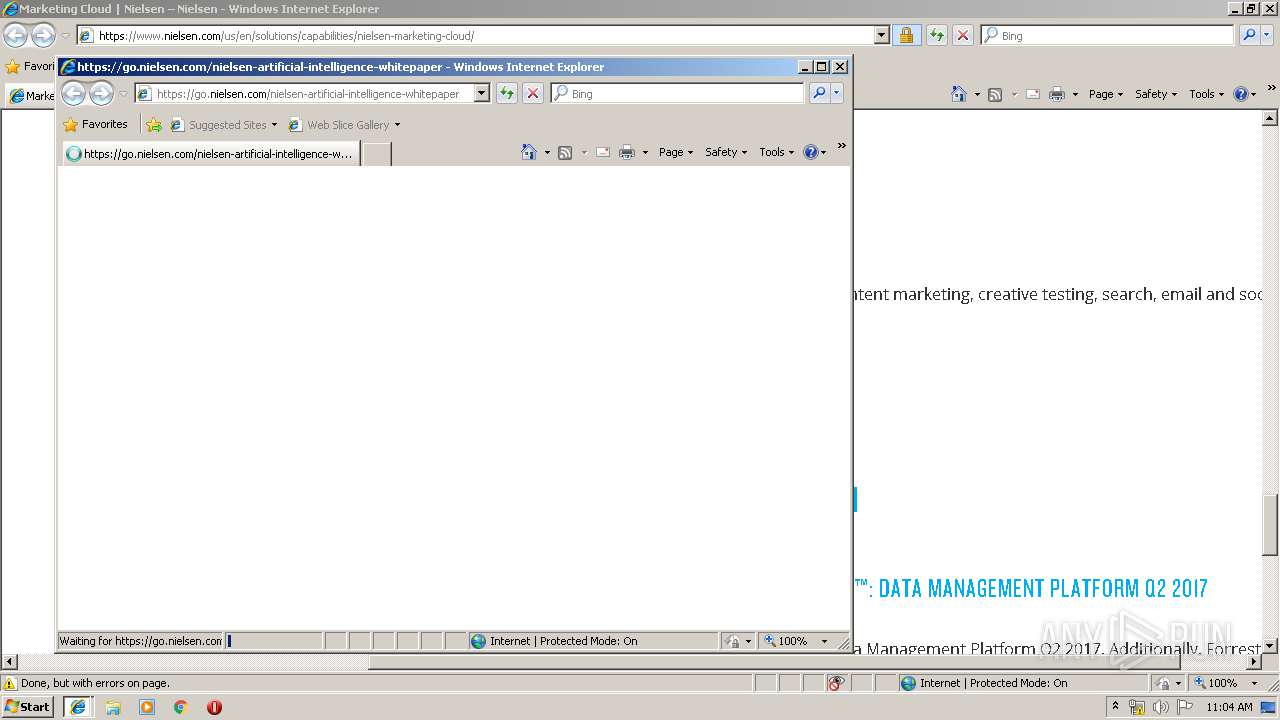Click red Opera-style taskbar icon
The width and height of the screenshot is (1280, 720).
[214, 706]
